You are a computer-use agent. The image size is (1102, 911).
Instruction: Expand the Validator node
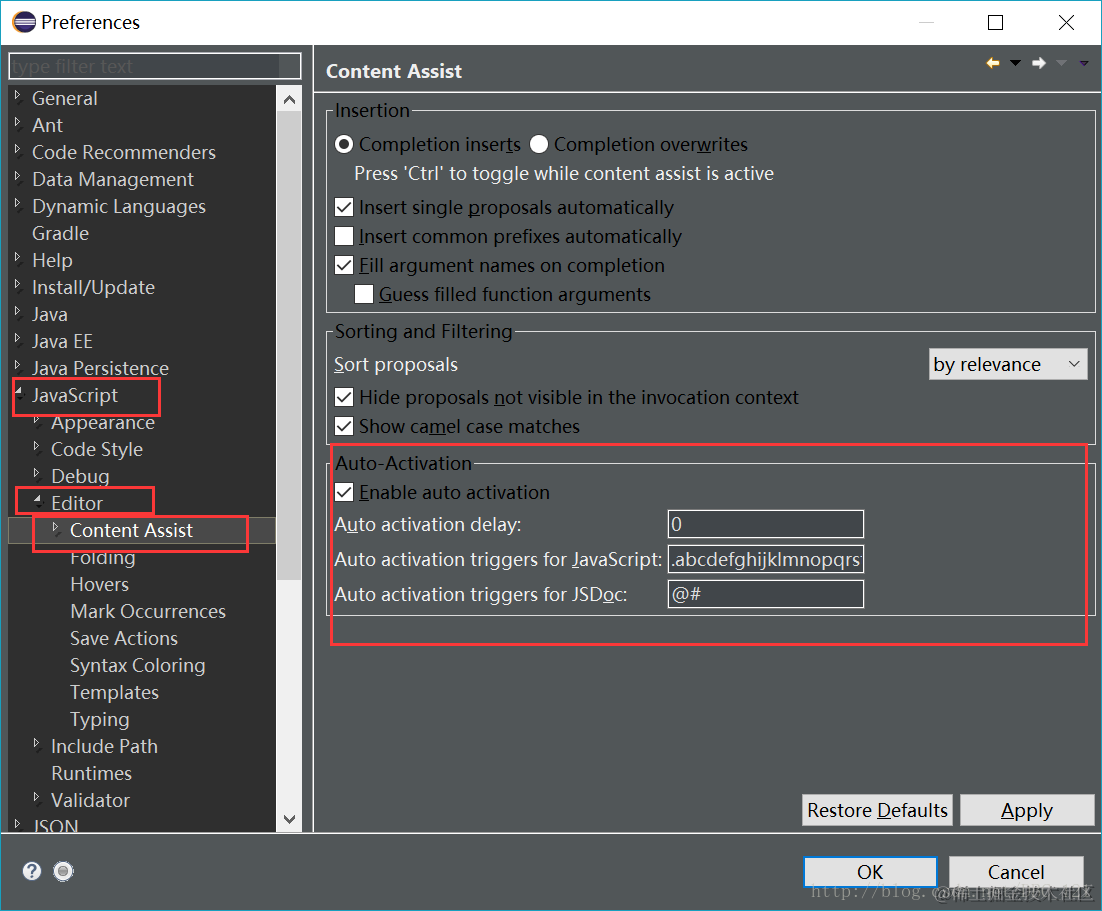click(37, 798)
